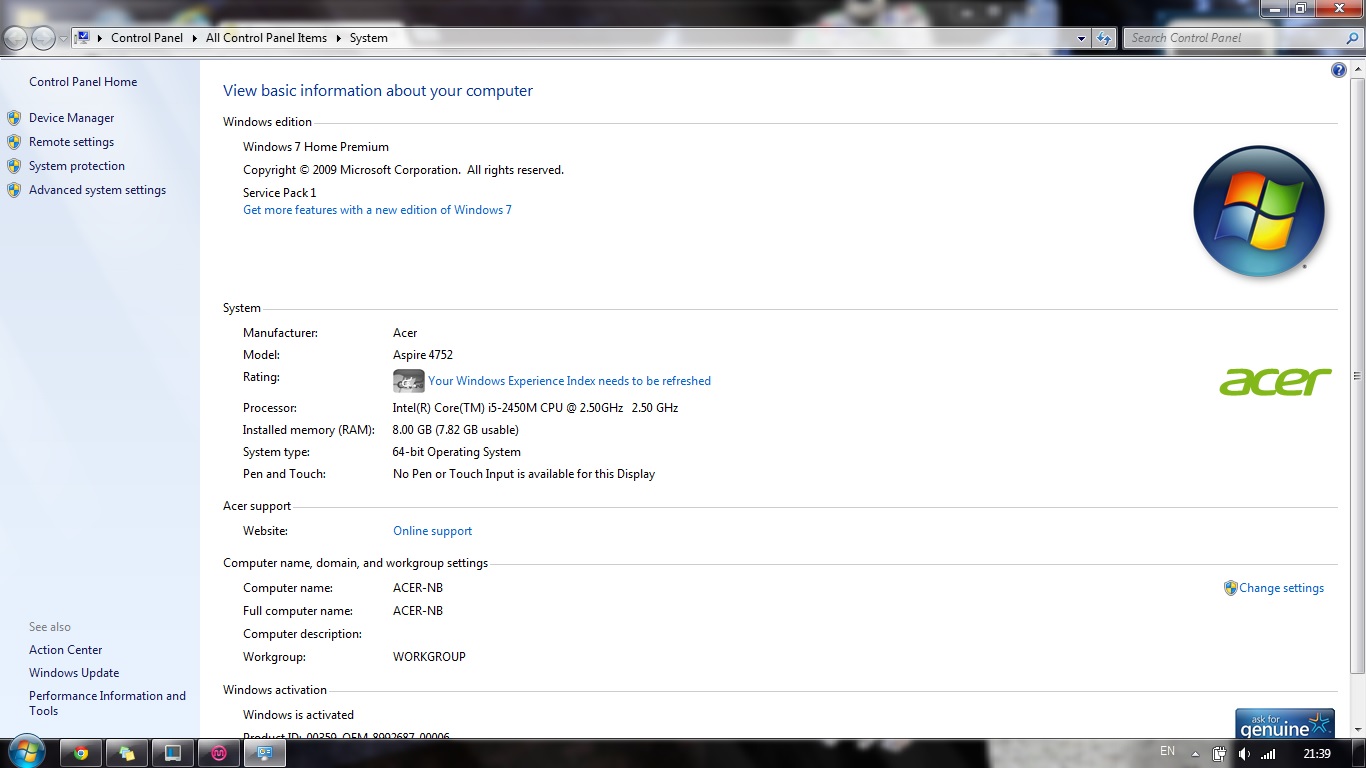Open the address bar history dropdown
1366x768 pixels.
[x=1082, y=38]
